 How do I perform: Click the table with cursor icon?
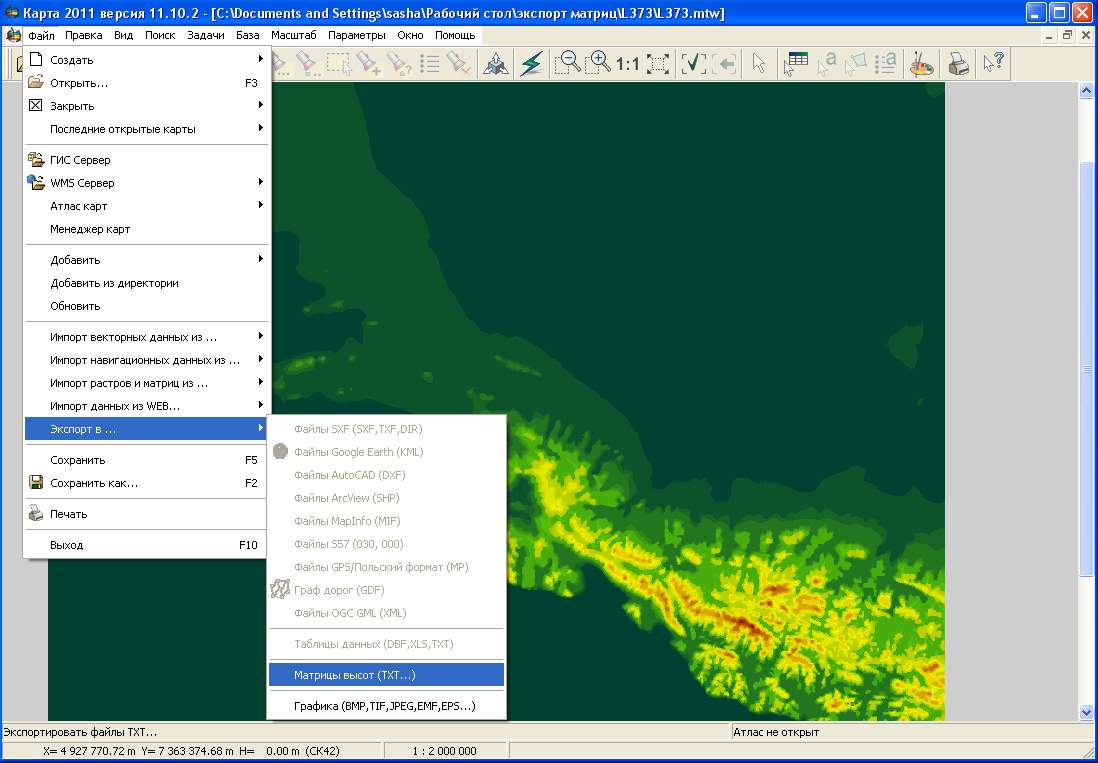point(796,64)
